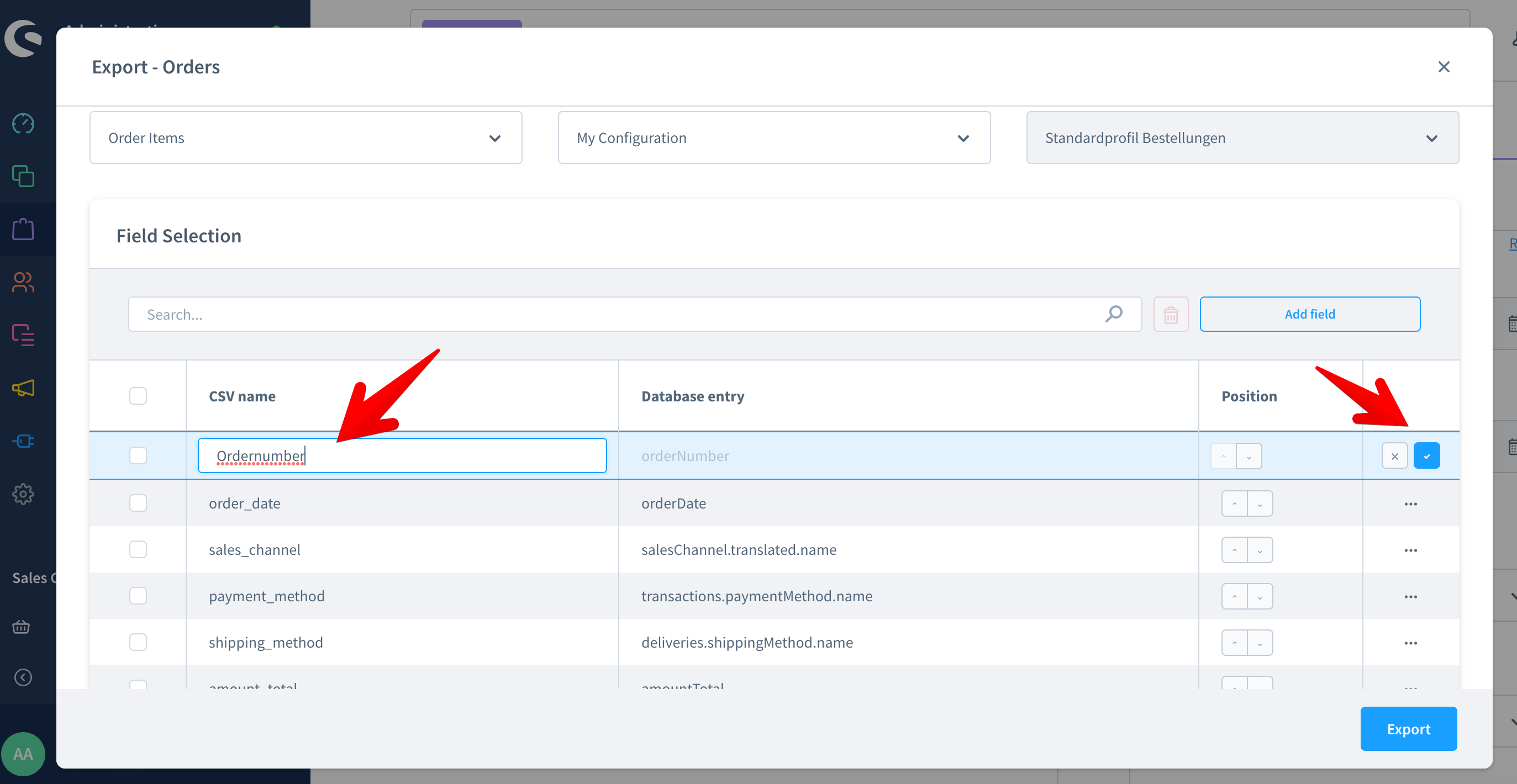Open the Extensions plug icon
The height and width of the screenshot is (784, 1517).
coord(23,441)
